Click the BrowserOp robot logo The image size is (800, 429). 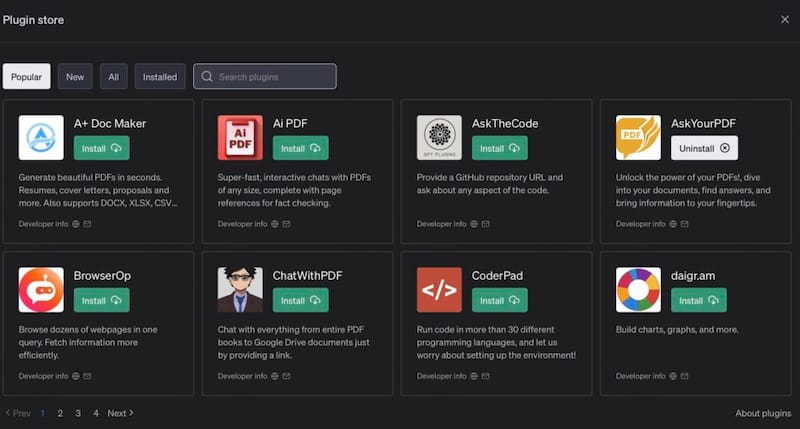(41, 290)
